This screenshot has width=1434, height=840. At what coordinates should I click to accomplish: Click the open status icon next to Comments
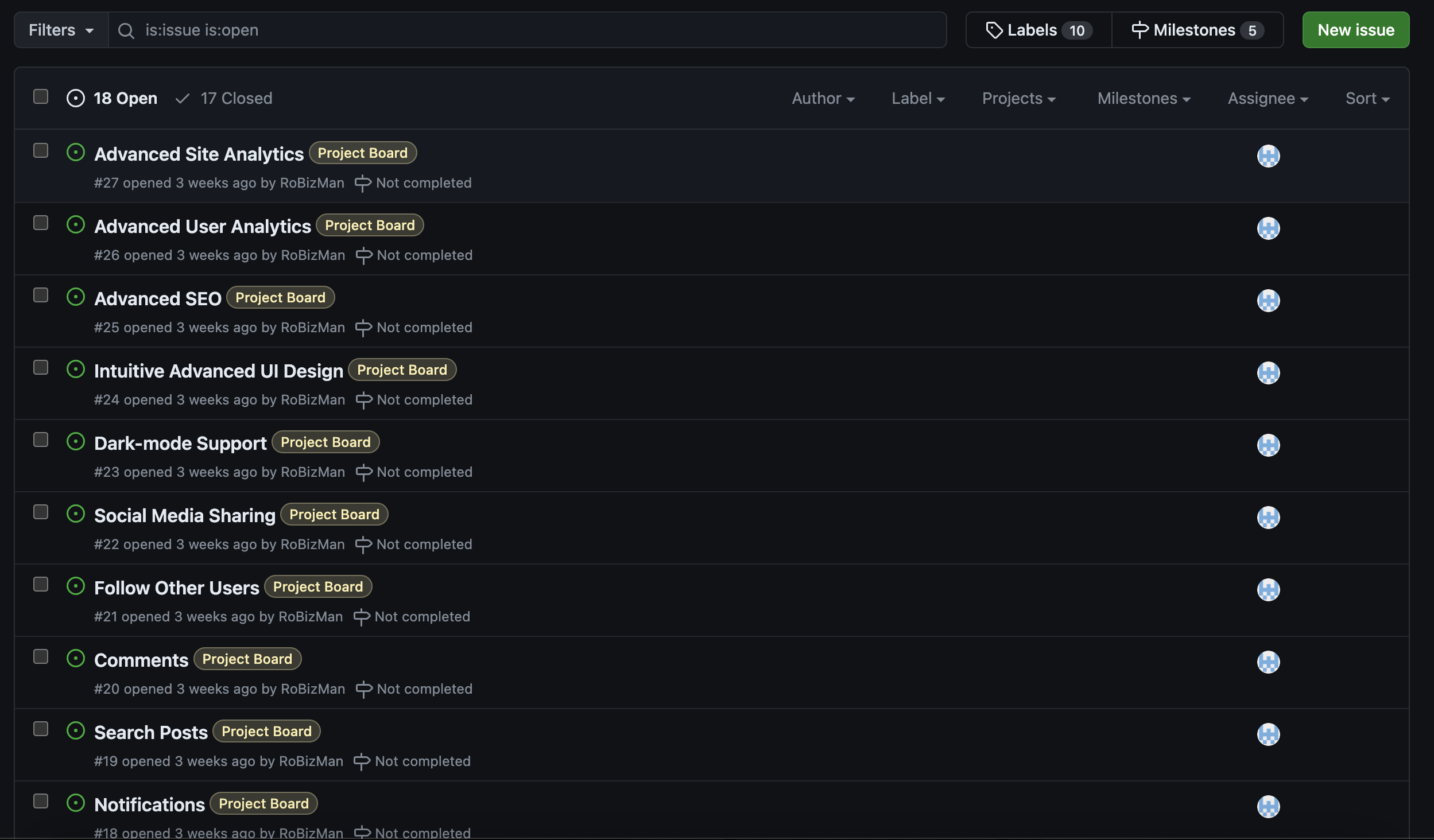[x=76, y=659]
